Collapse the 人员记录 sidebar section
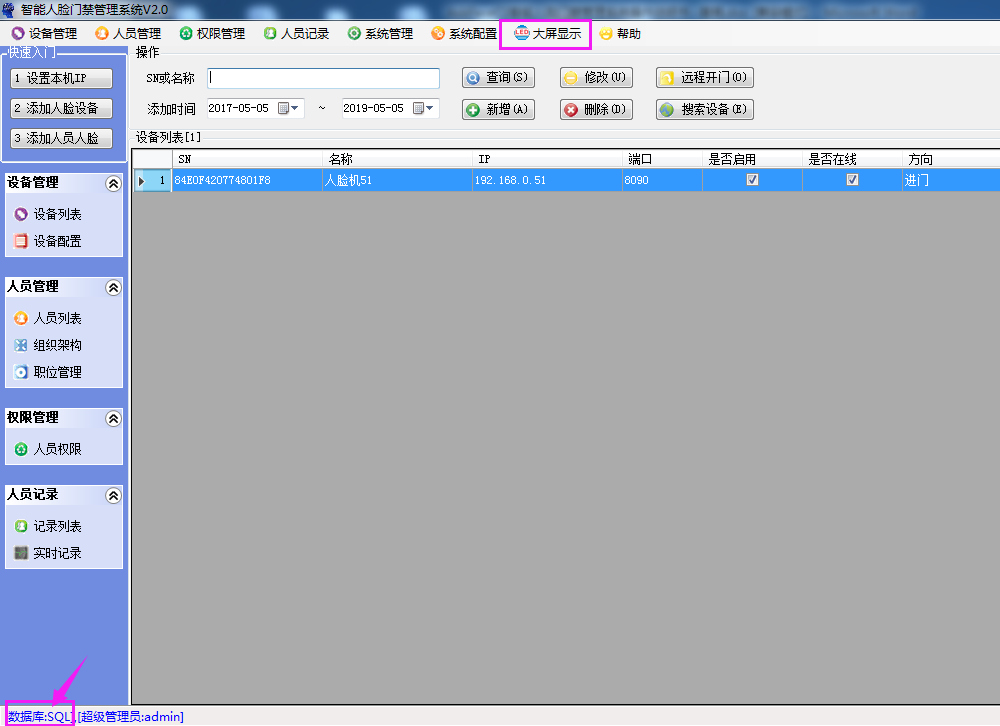 [x=113, y=495]
